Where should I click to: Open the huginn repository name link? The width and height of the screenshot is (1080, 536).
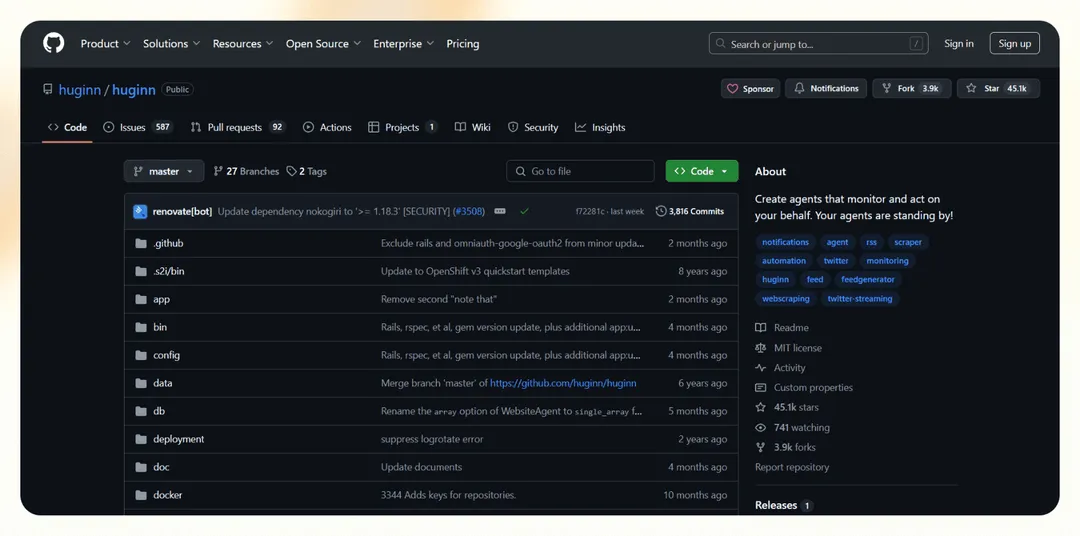134,90
